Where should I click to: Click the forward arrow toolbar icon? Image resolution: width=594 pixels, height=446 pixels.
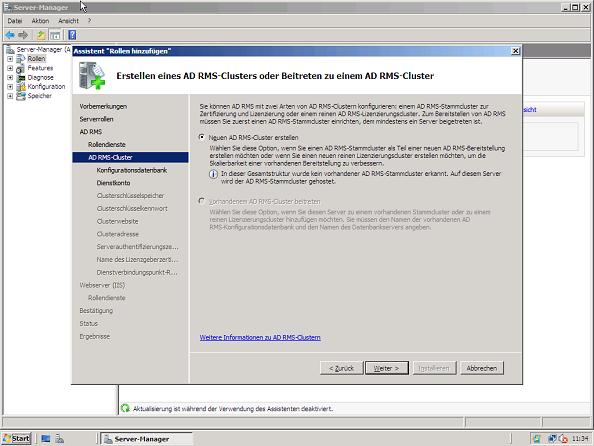coord(23,35)
